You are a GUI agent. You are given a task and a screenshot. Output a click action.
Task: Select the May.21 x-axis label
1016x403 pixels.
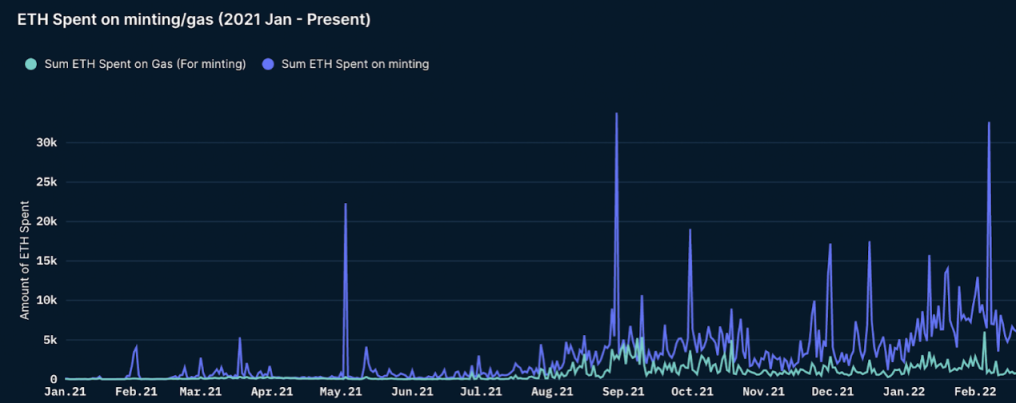point(341,393)
